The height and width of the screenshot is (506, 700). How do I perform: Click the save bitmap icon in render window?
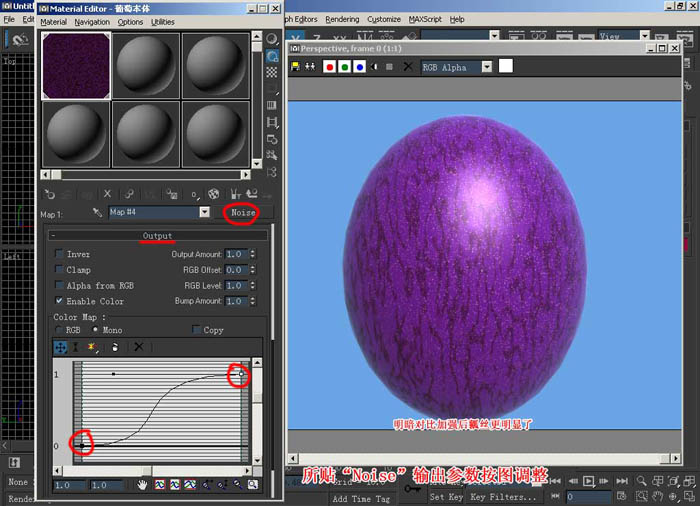pyautogui.click(x=295, y=67)
